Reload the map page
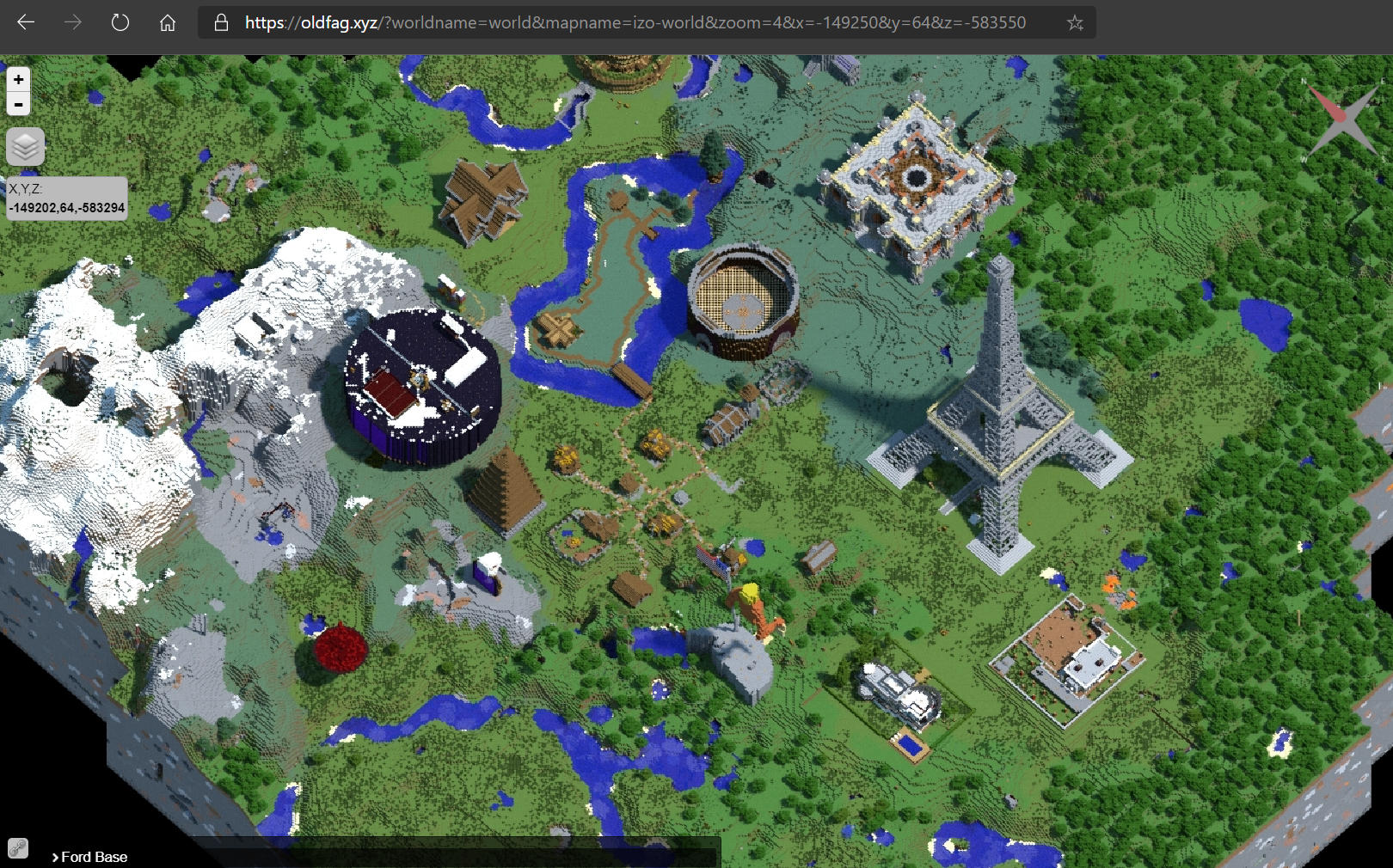Image resolution: width=1393 pixels, height=868 pixels. click(120, 22)
